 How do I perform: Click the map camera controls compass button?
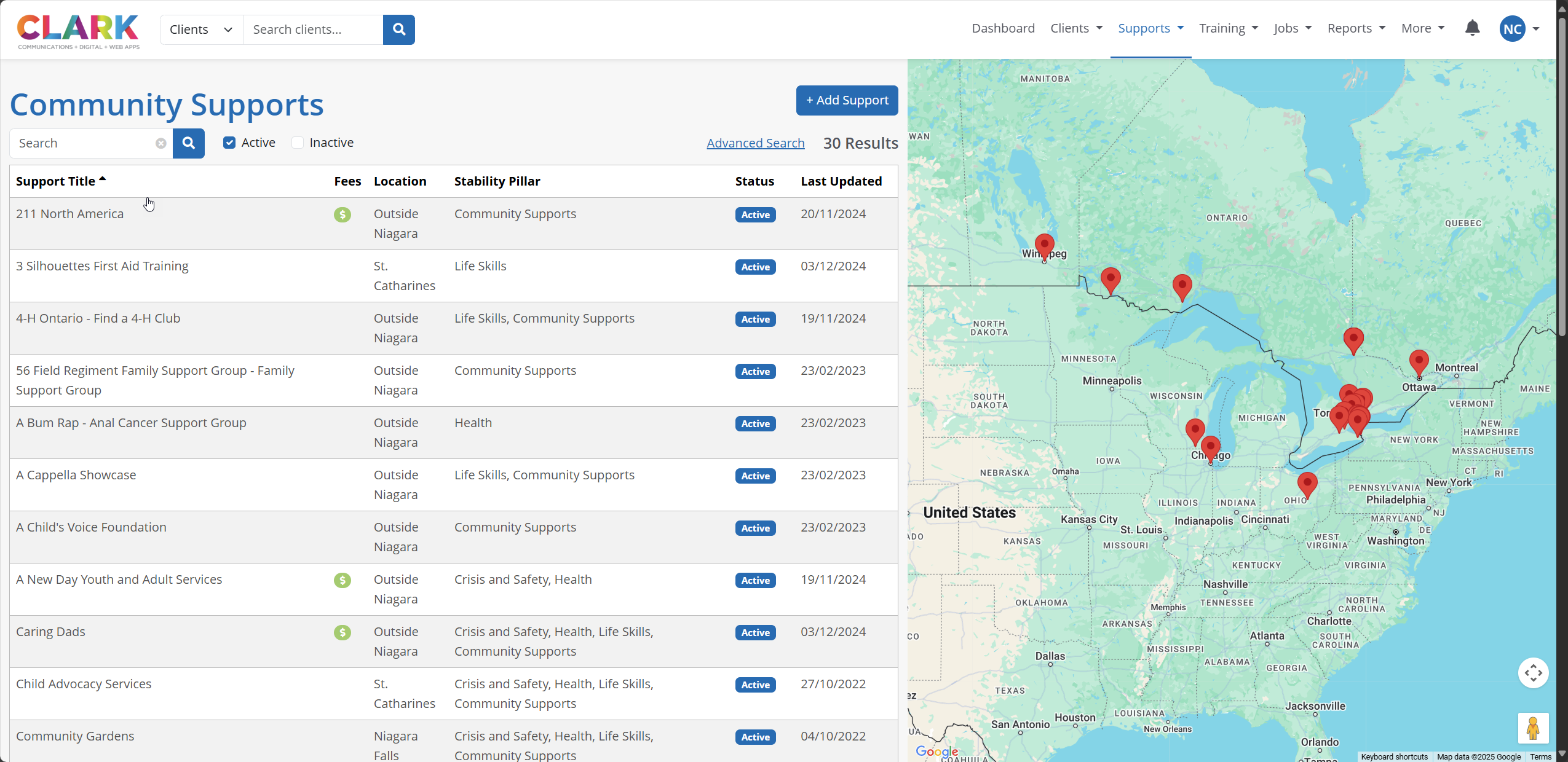[x=1533, y=673]
